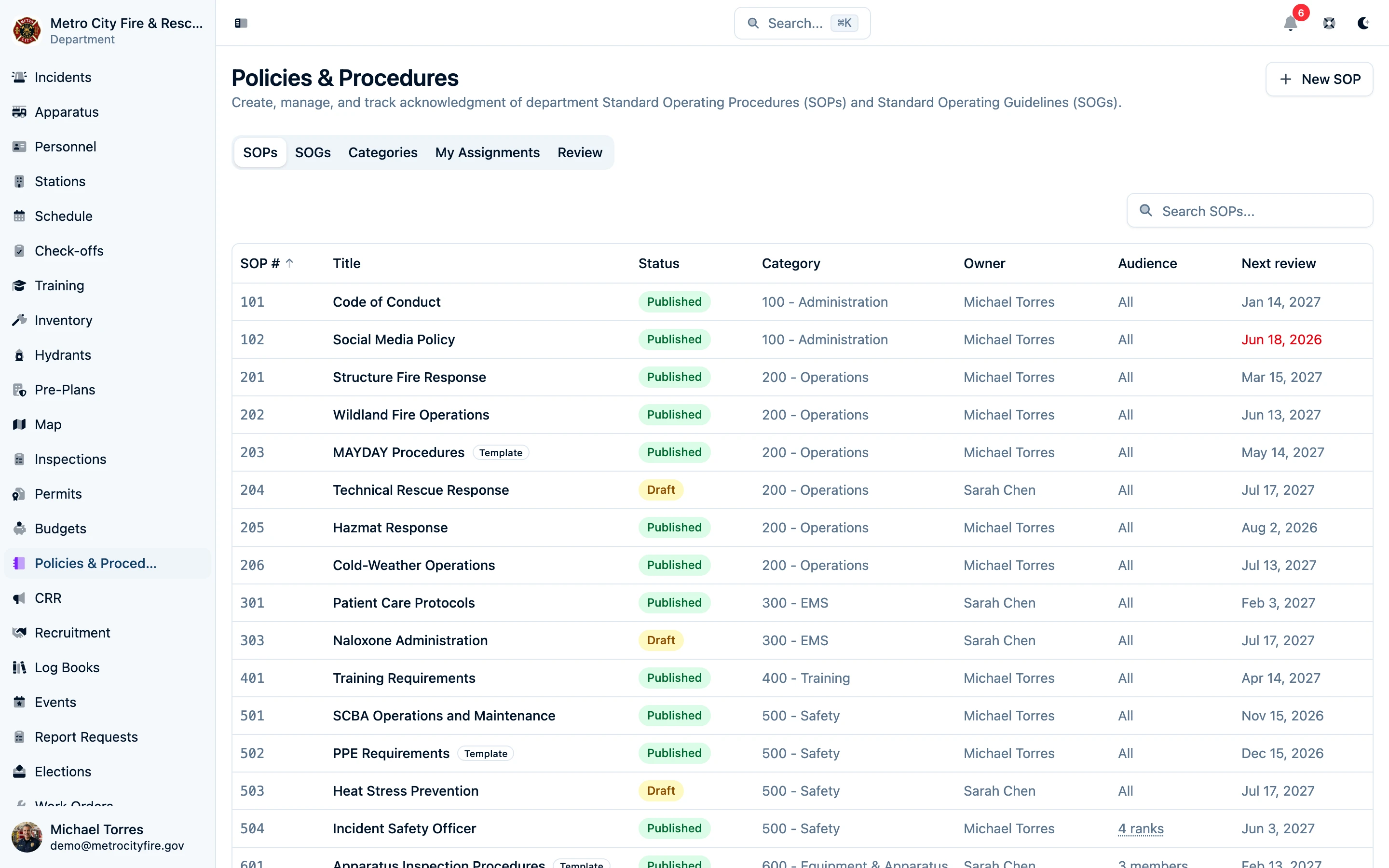Screen dimensions: 1389x868
Task: Open Wildland Fire Operations row title
Action: click(x=411, y=415)
